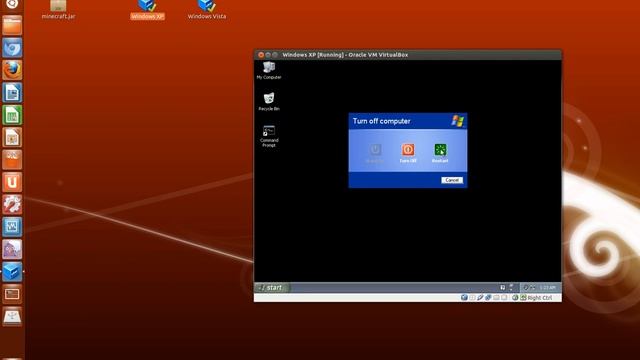Click the shared folders icon in VirtualBox status bar
The image size is (640, 360).
[x=496, y=298]
